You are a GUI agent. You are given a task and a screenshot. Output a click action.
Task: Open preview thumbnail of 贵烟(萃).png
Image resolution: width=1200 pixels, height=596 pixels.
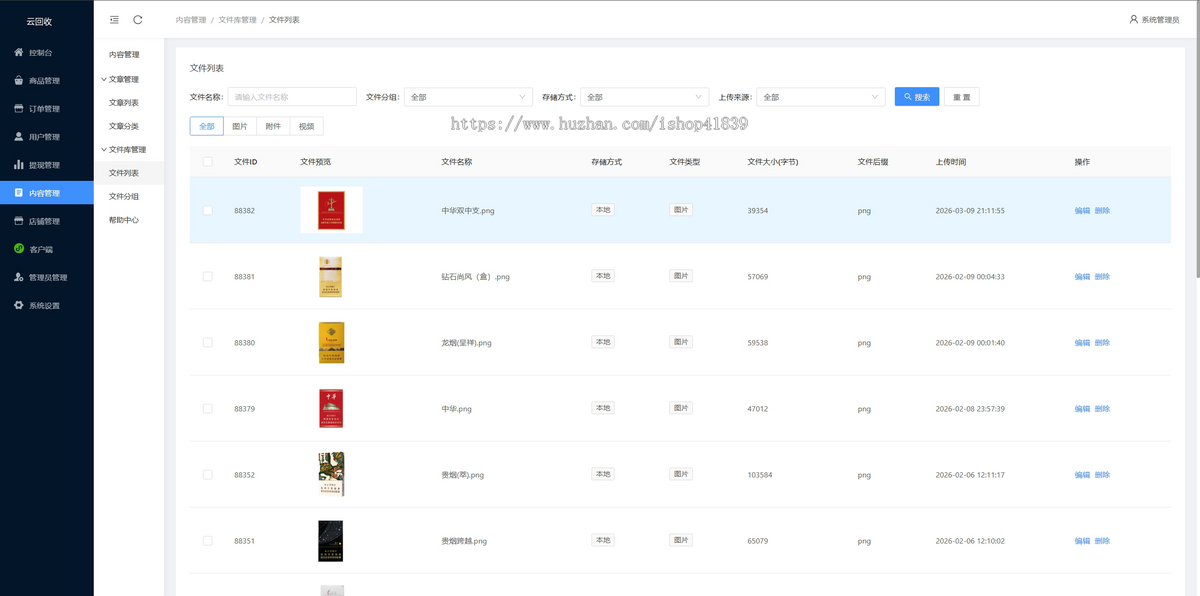pyautogui.click(x=331, y=474)
